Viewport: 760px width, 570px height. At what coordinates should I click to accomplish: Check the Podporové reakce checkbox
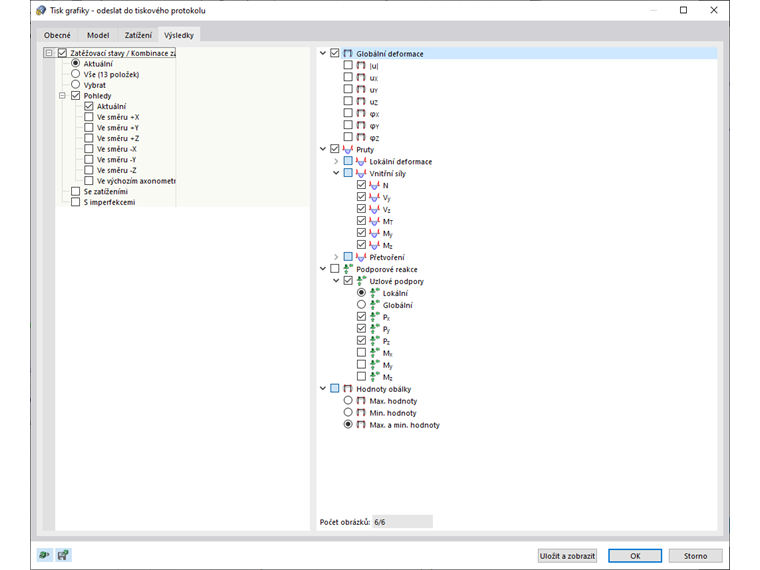(334, 269)
